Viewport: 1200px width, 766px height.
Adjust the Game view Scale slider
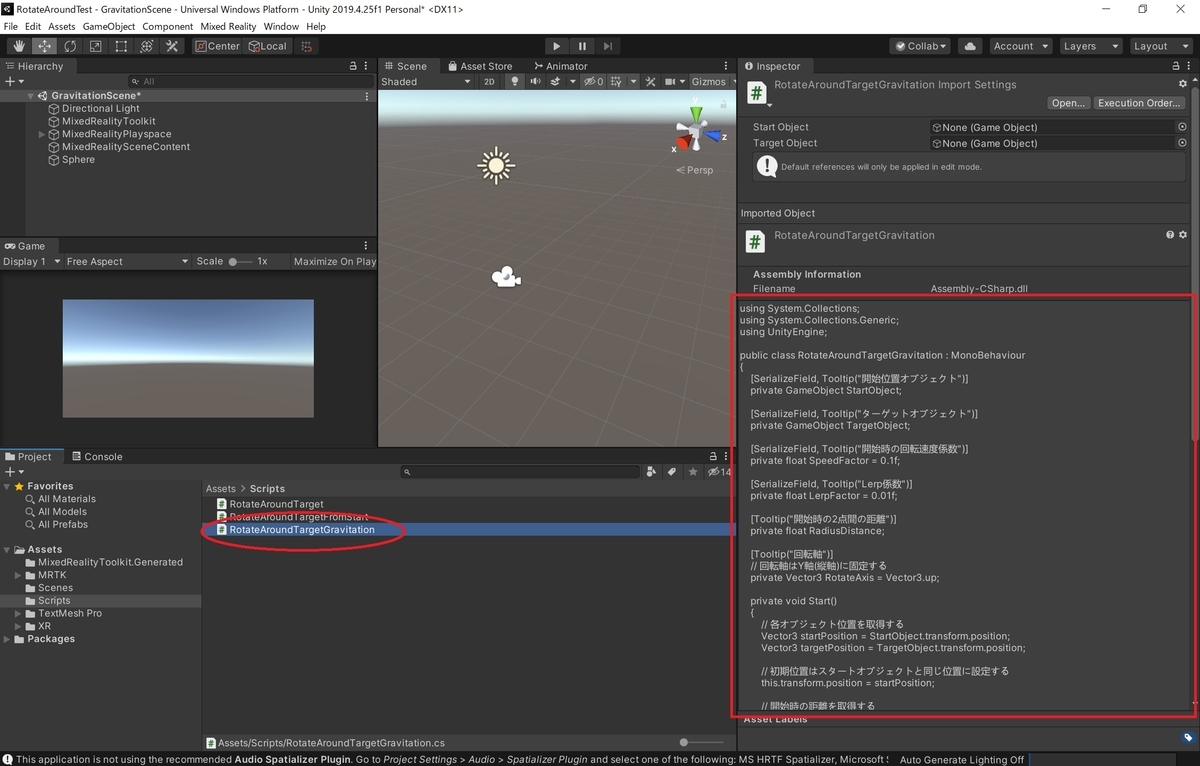(x=240, y=261)
